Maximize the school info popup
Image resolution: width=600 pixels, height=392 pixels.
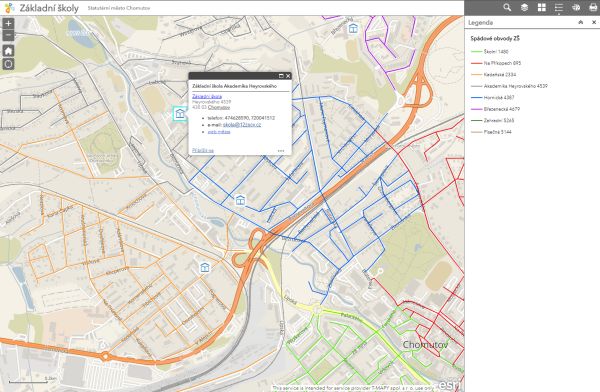pos(281,76)
